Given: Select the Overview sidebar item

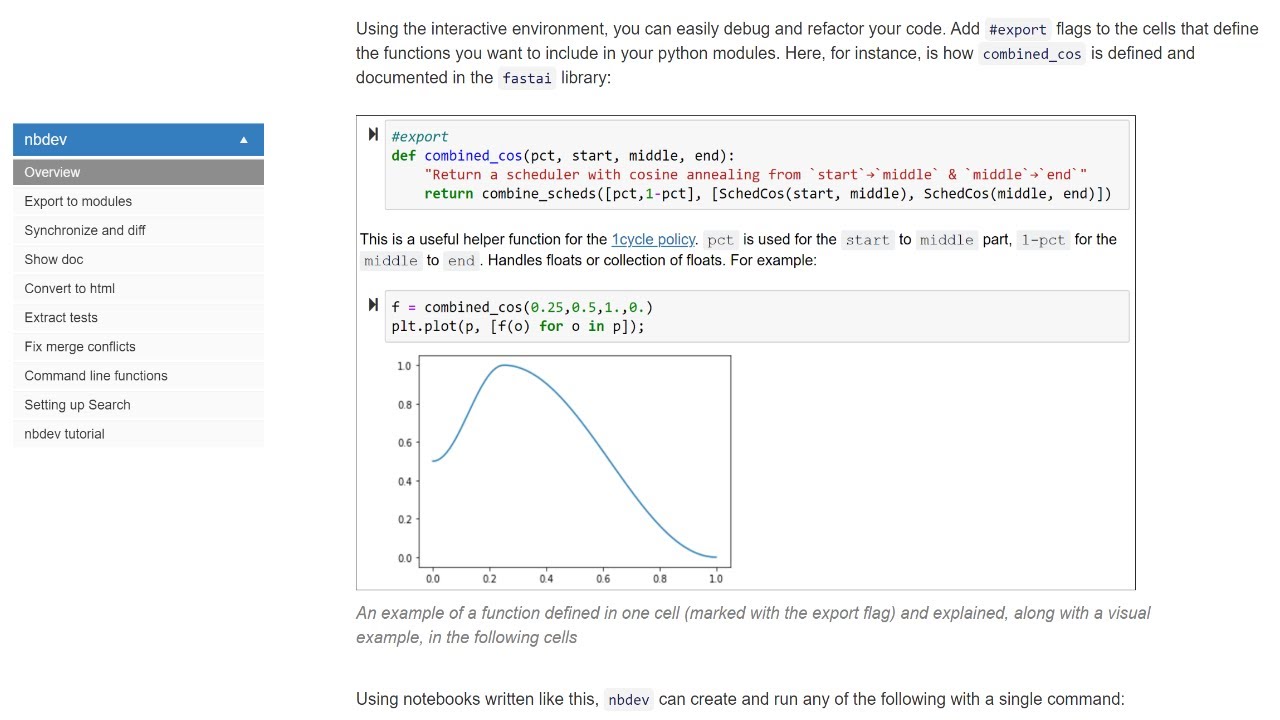Looking at the screenshot, I should [x=52, y=172].
